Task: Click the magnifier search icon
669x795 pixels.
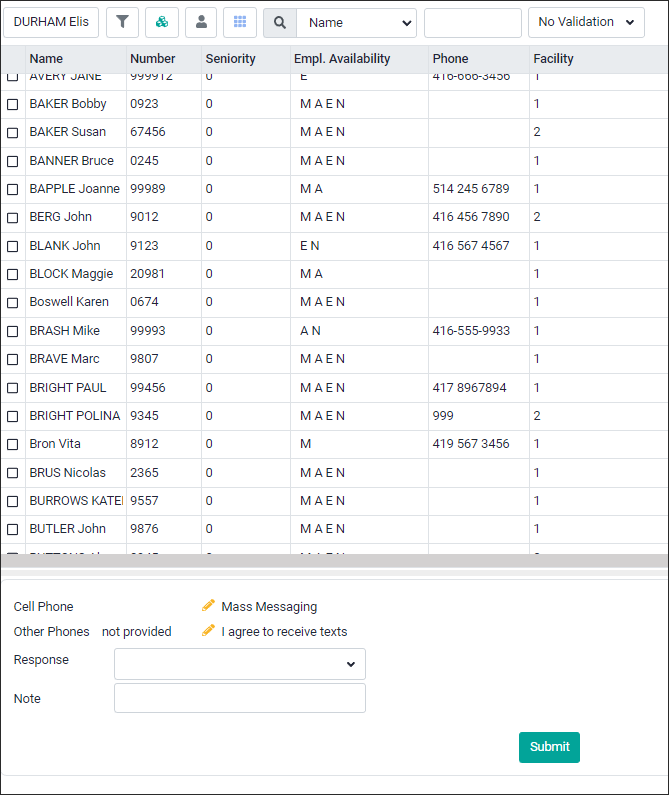Action: tap(280, 22)
